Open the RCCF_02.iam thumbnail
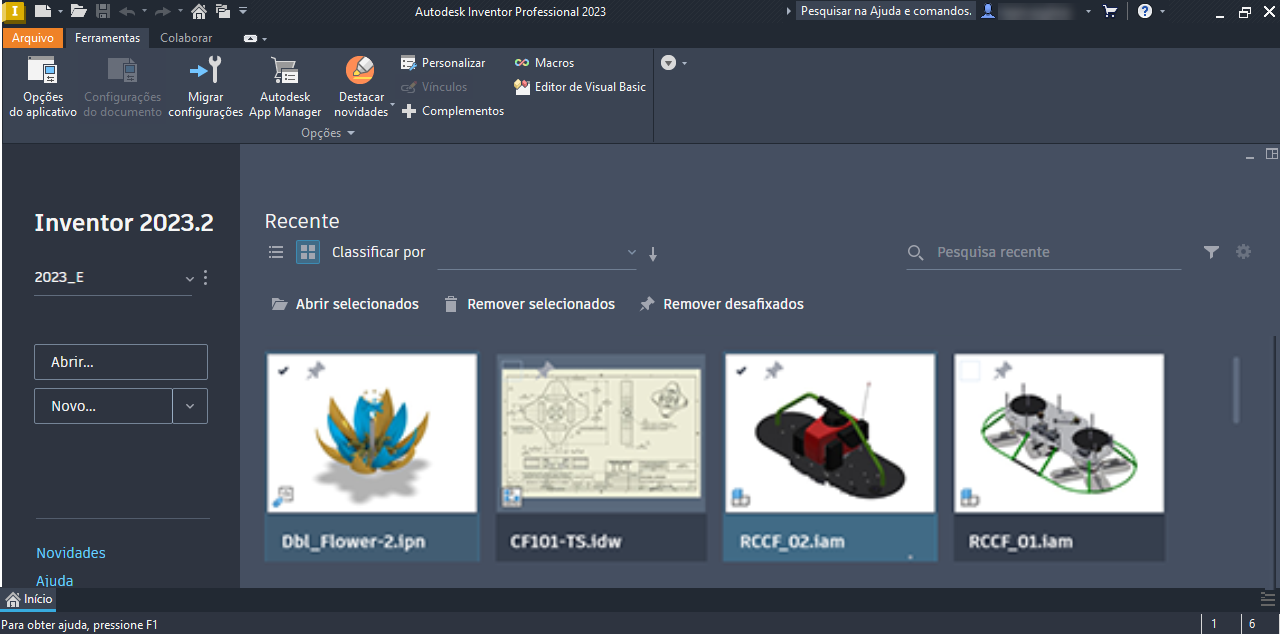The height and width of the screenshot is (634, 1280). (830, 434)
